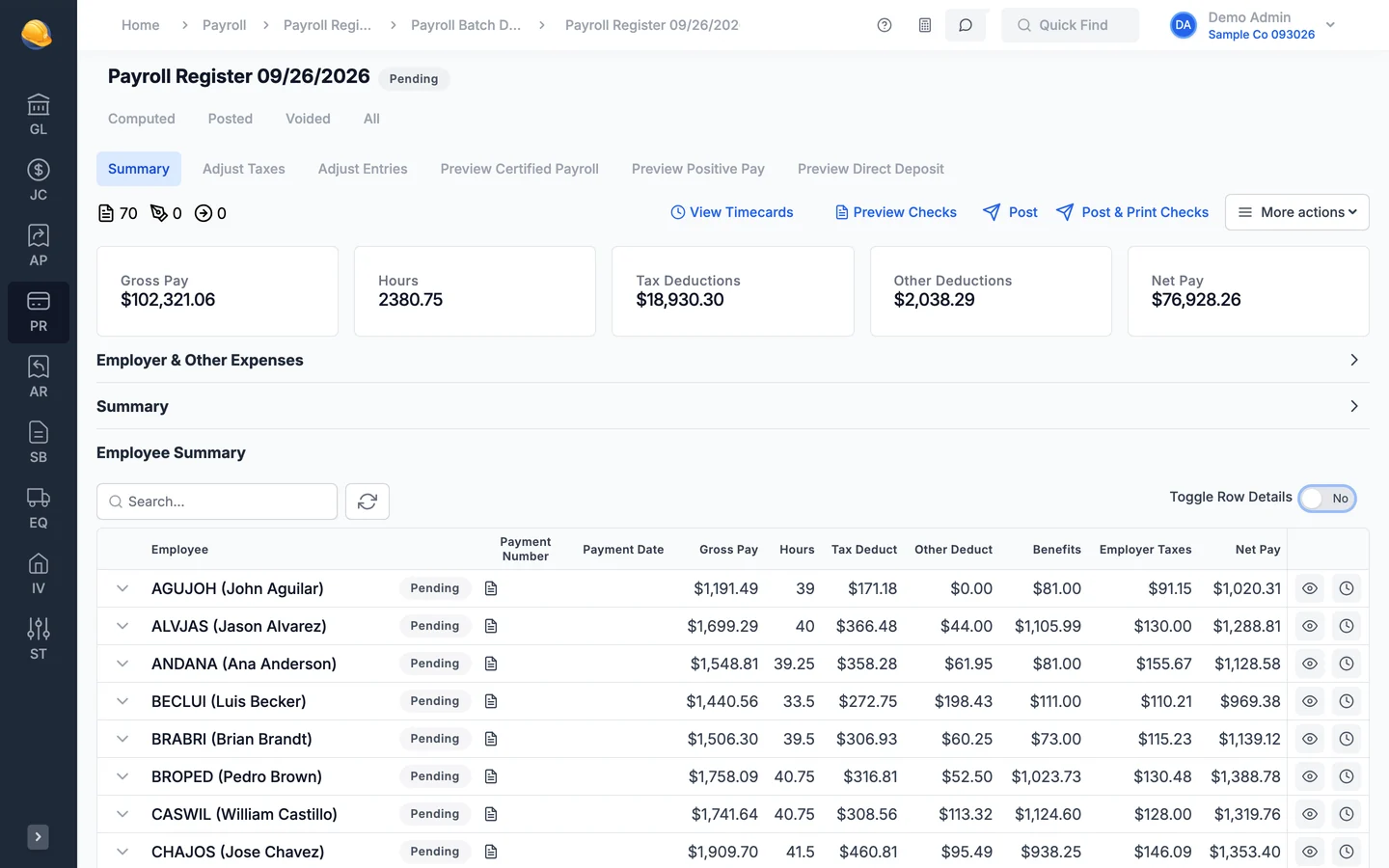1389x868 pixels.
Task: Click the employee Search field
Action: coord(217,502)
